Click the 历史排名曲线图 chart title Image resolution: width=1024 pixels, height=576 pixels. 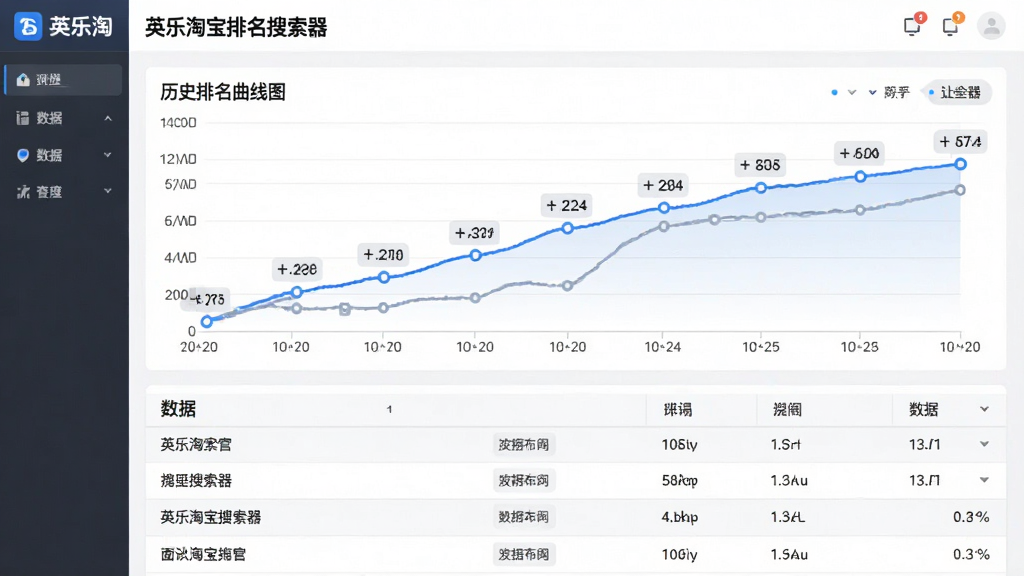223,92
